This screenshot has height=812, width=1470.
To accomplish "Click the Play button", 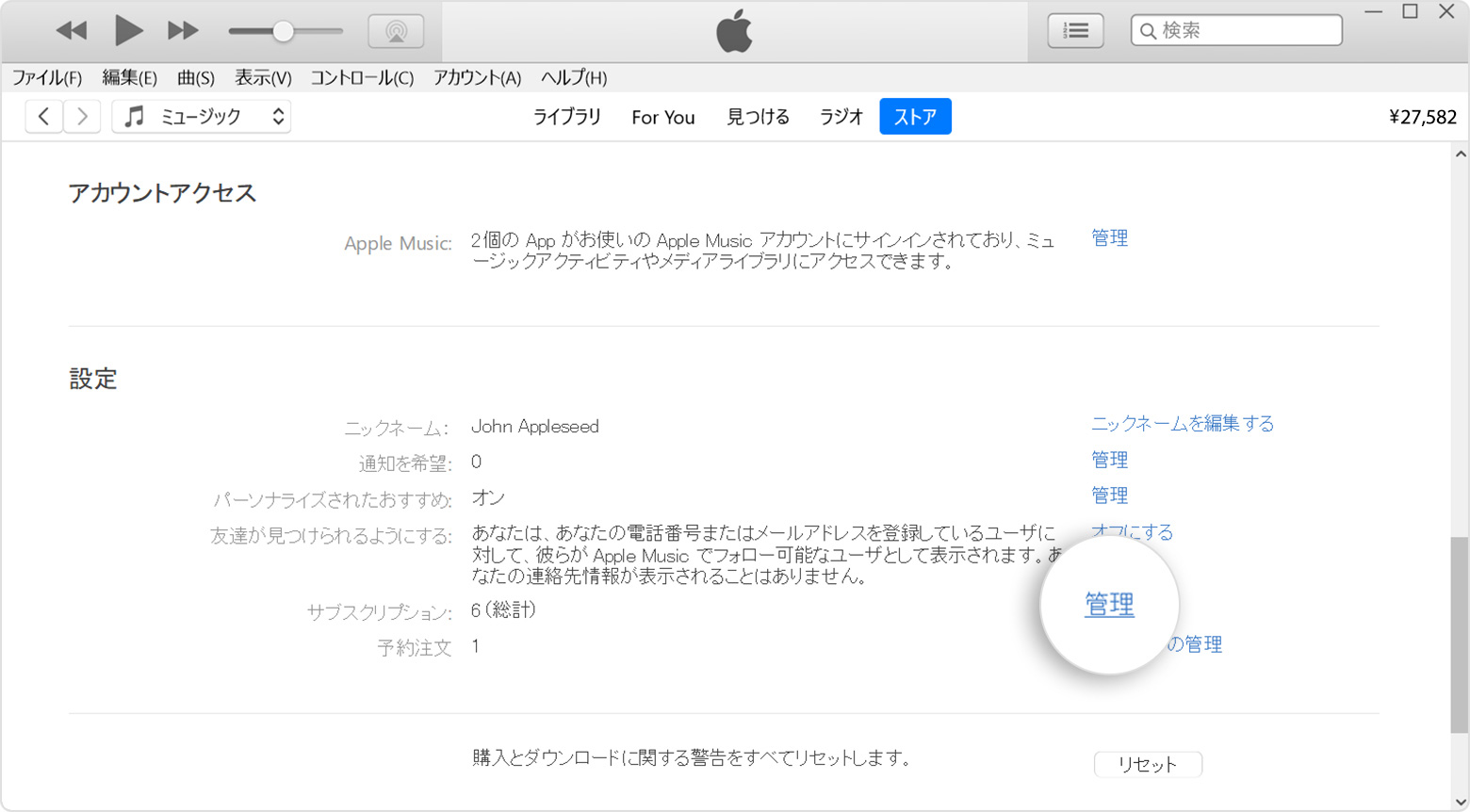I will tap(127, 29).
